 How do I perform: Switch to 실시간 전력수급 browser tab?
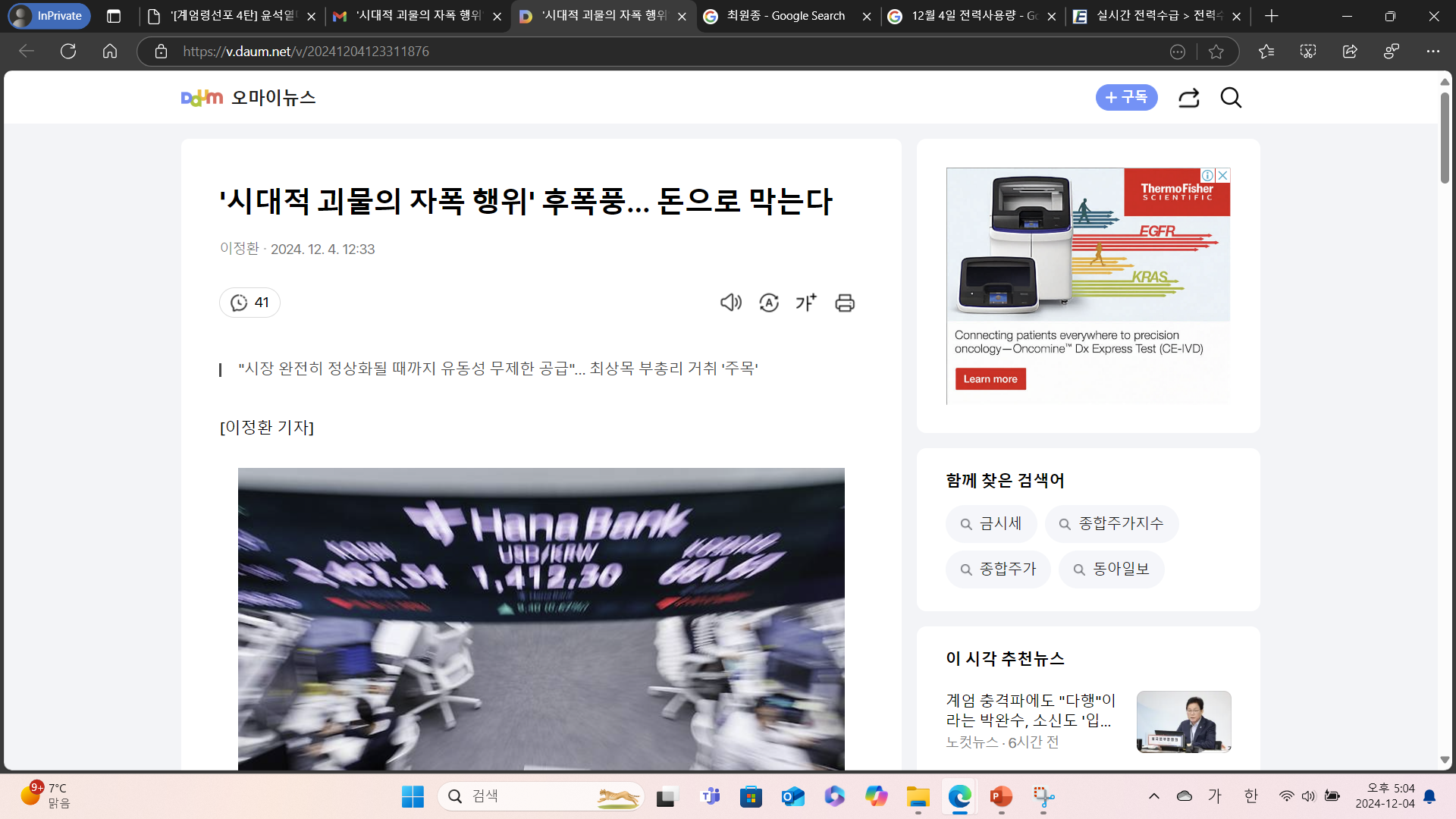1155,16
